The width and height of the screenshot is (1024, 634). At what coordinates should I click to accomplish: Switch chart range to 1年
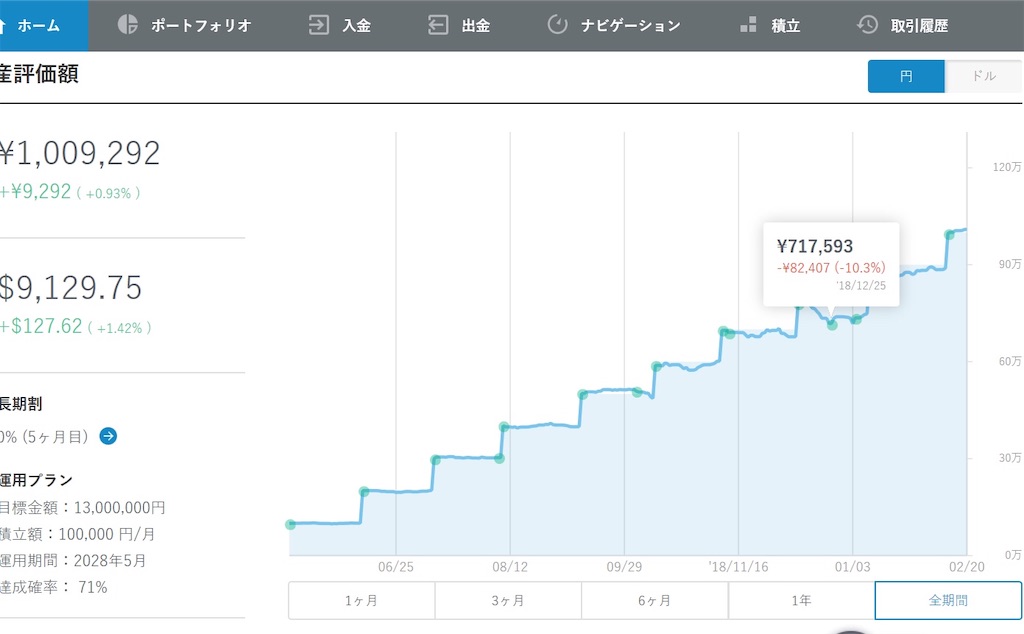801,600
